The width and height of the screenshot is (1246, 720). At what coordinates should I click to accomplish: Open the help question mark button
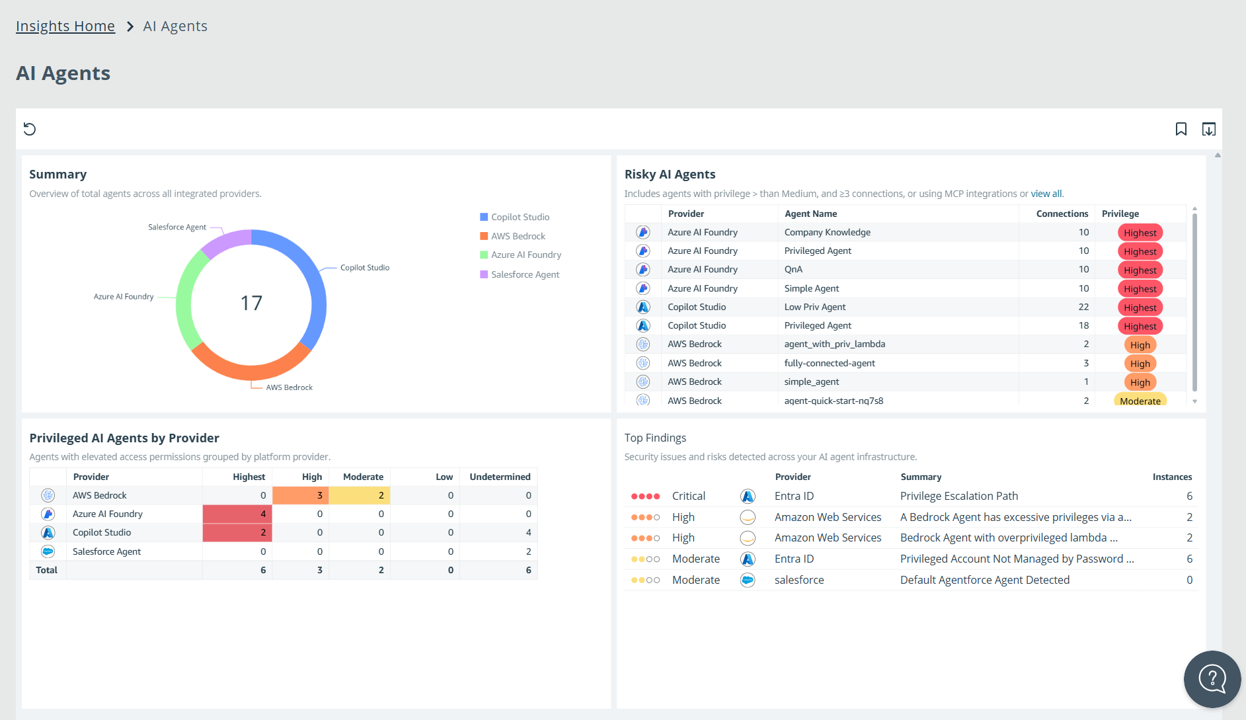tap(1212, 679)
